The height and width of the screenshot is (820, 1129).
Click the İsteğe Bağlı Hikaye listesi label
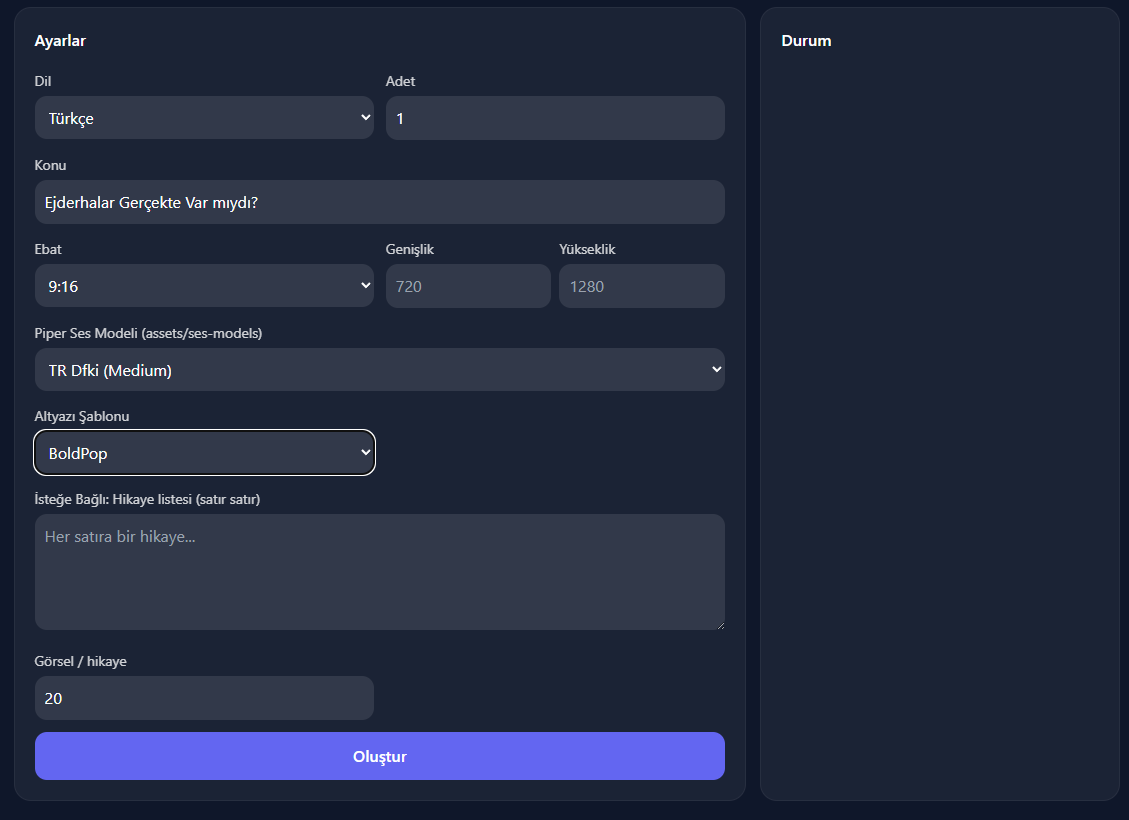coord(147,499)
